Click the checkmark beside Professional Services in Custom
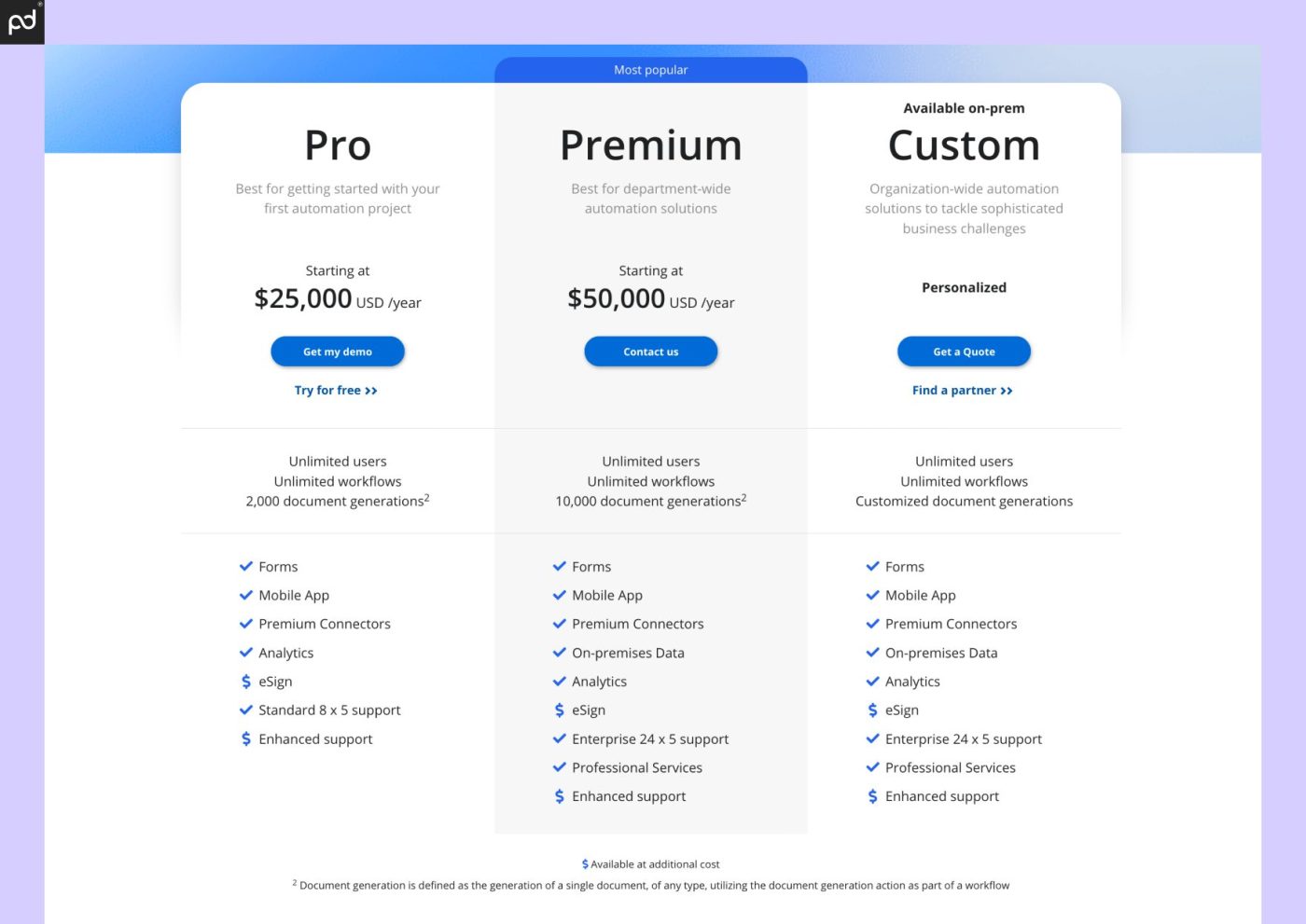The image size is (1306, 924). coord(872,767)
